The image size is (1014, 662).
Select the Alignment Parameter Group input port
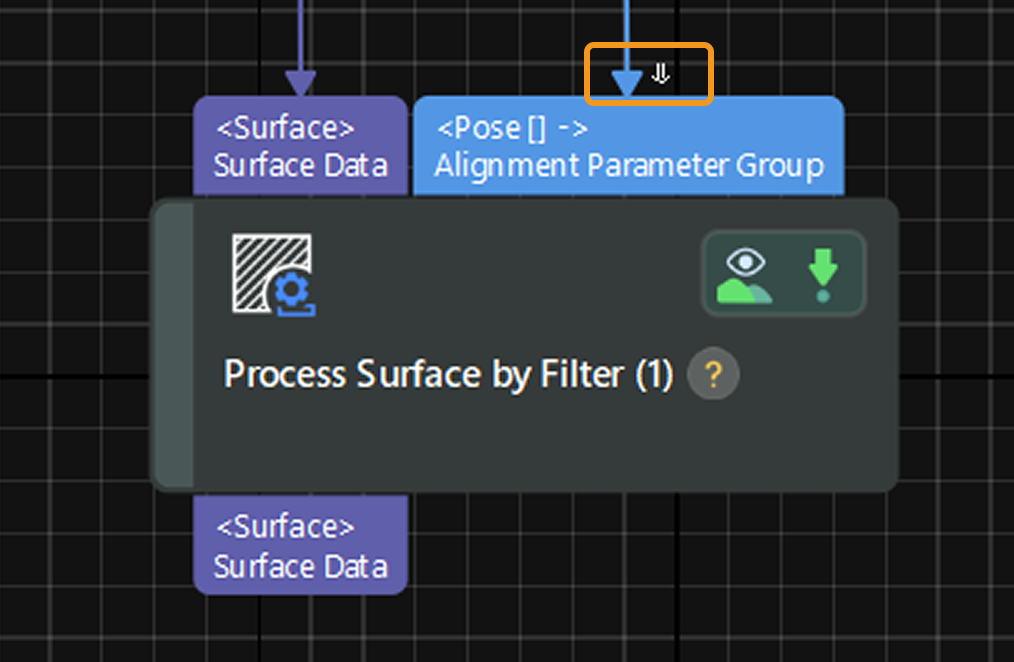[628, 146]
